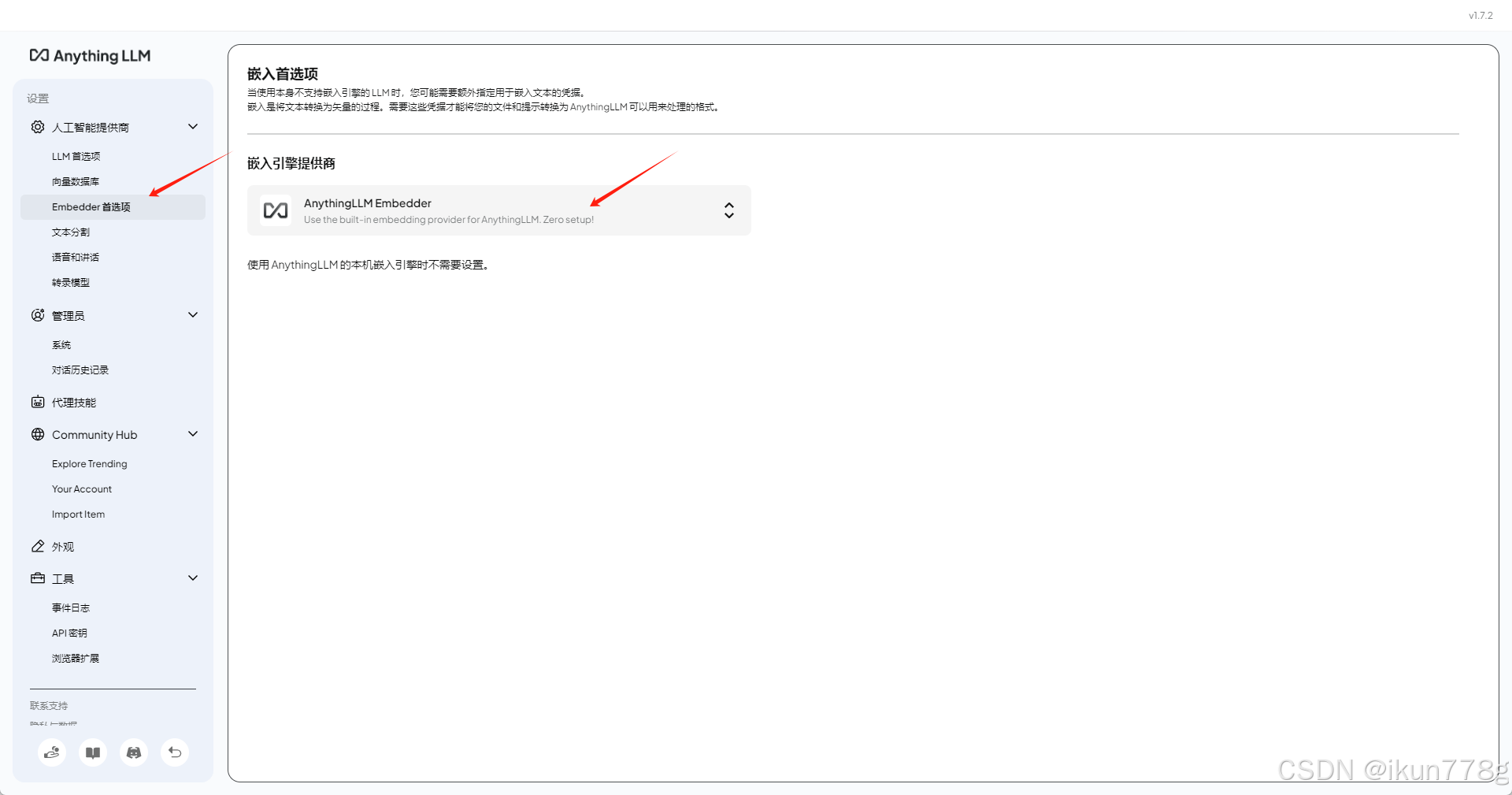The image size is (1512, 795).
Task: Open API 密钥 page
Action: click(x=69, y=633)
